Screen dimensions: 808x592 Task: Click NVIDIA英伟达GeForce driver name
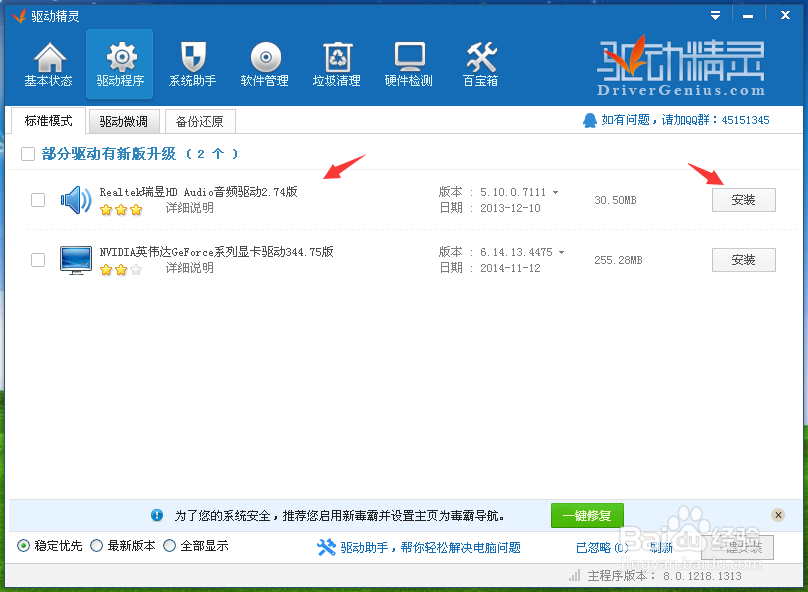[x=216, y=252]
